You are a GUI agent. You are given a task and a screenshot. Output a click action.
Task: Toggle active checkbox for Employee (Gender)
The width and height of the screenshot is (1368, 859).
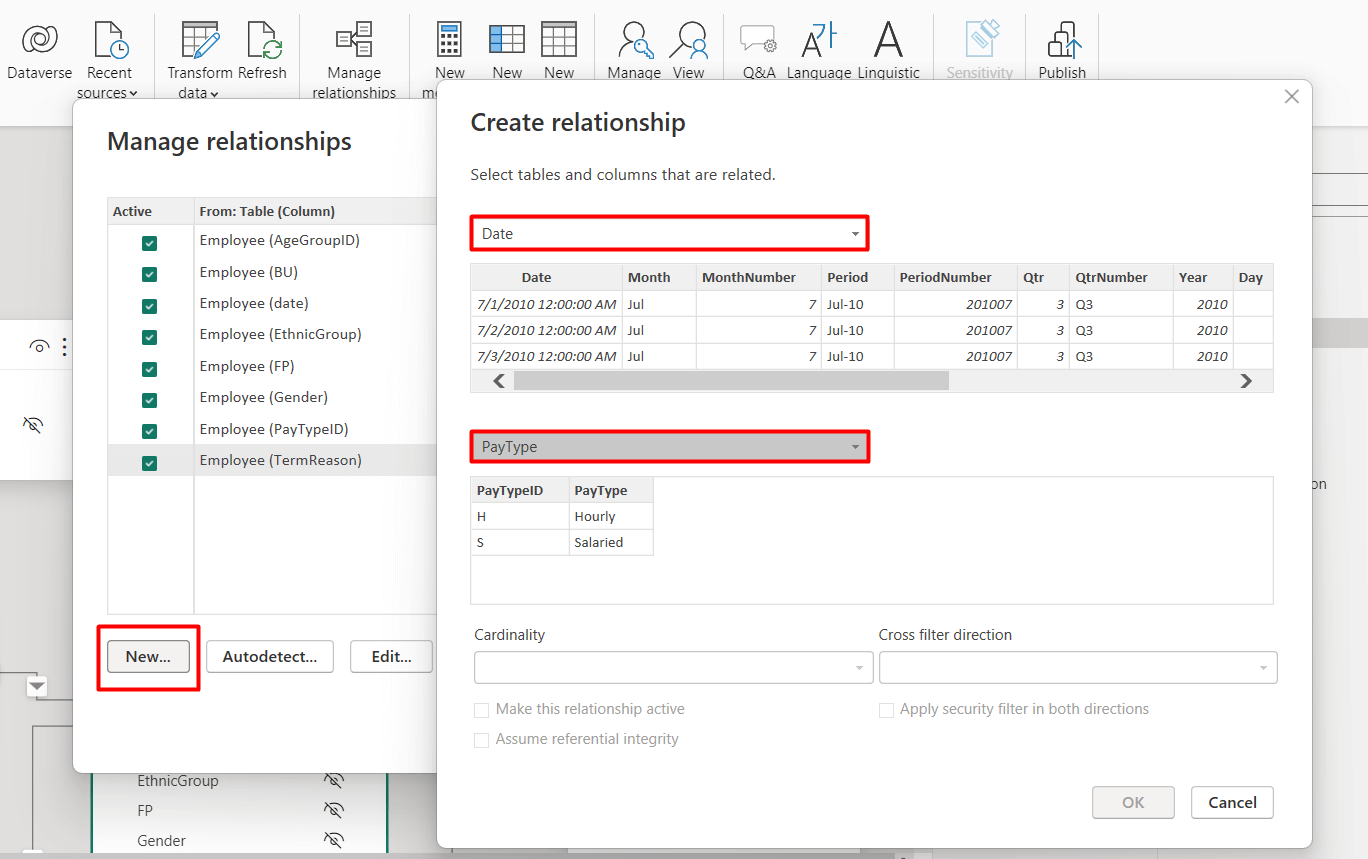click(149, 400)
